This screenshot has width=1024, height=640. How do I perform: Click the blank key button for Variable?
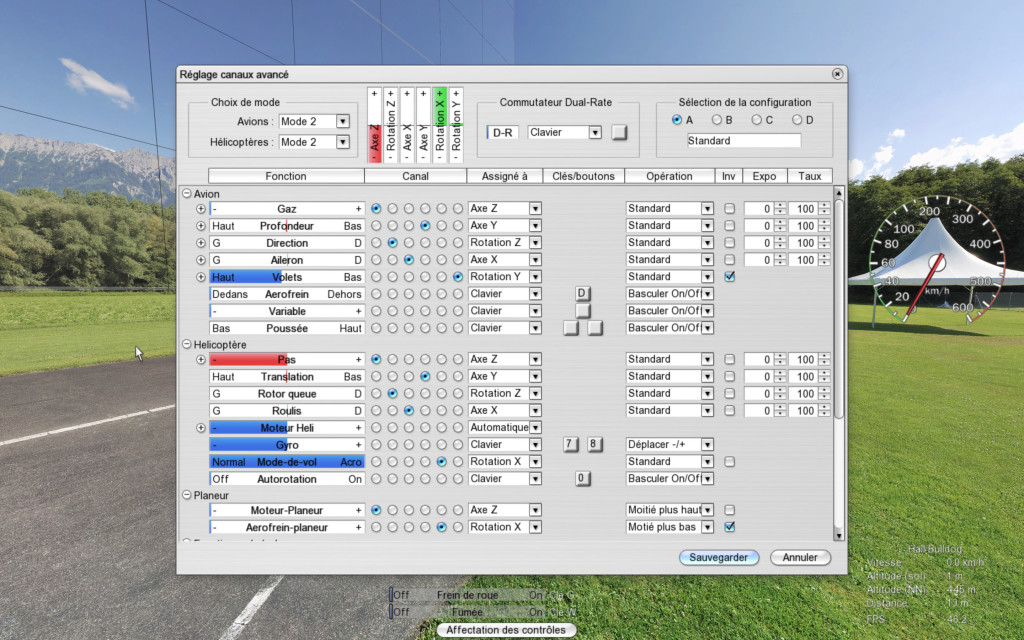(x=582, y=311)
